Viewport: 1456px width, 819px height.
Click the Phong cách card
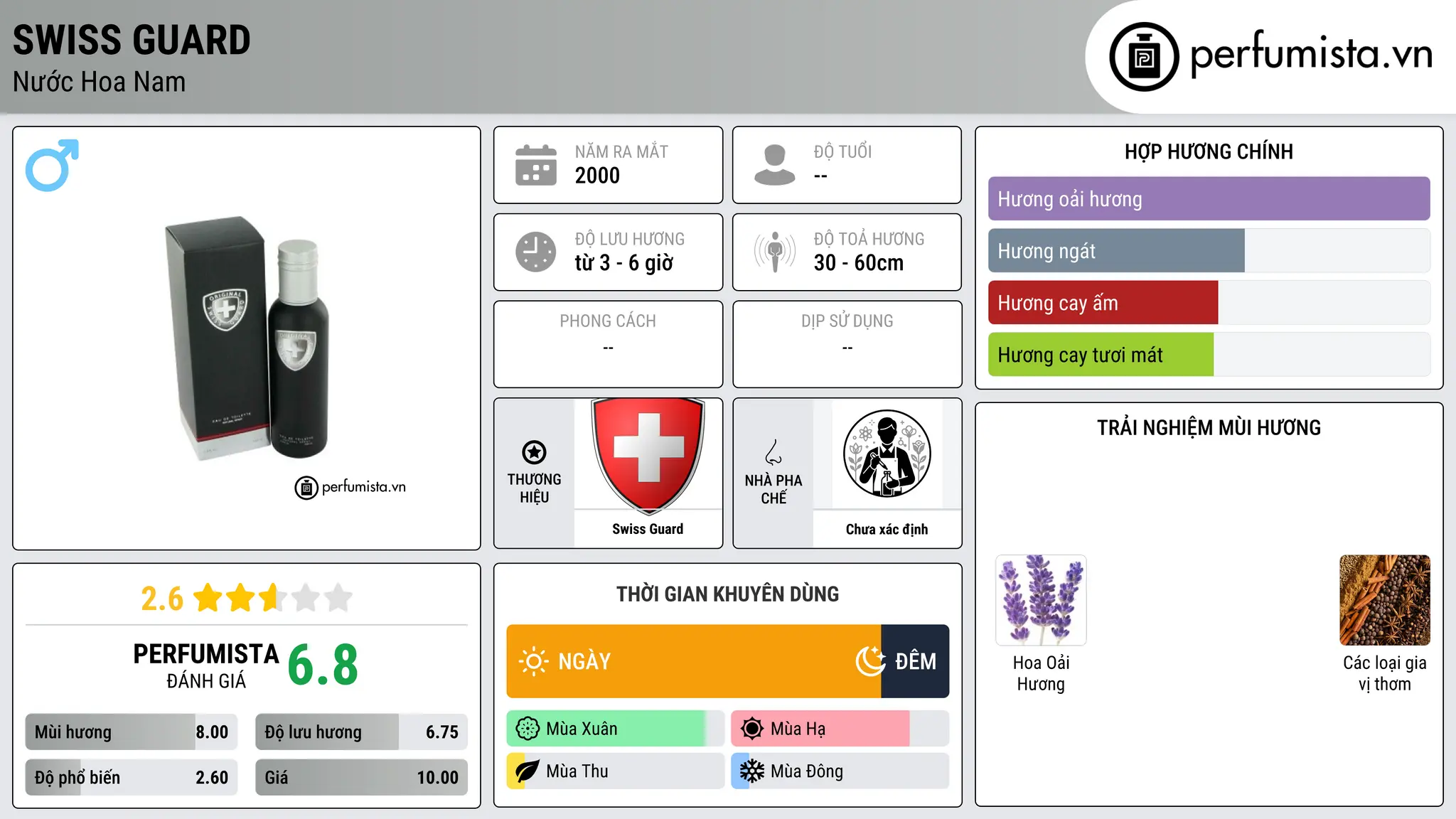coord(609,344)
